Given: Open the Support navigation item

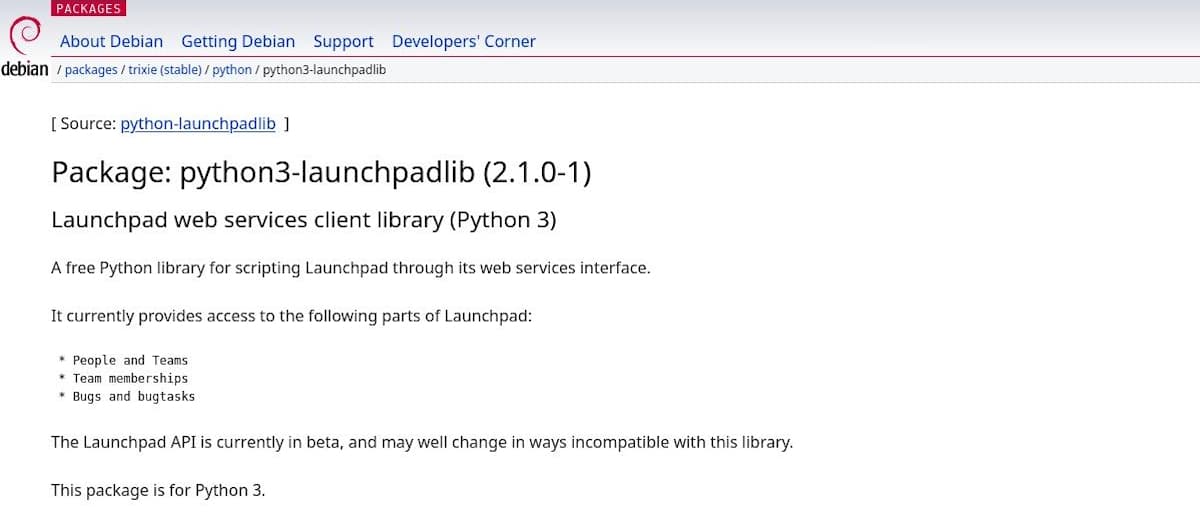Looking at the screenshot, I should (x=343, y=41).
